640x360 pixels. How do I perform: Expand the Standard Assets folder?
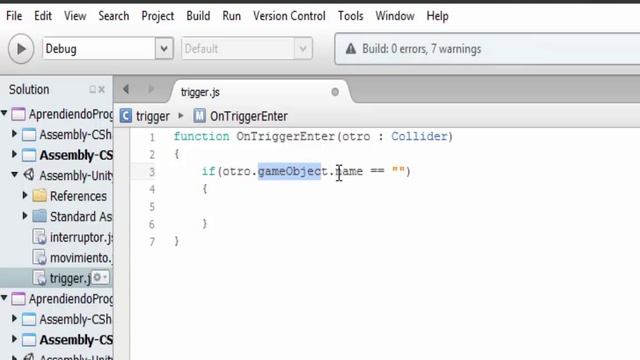(x=25, y=216)
